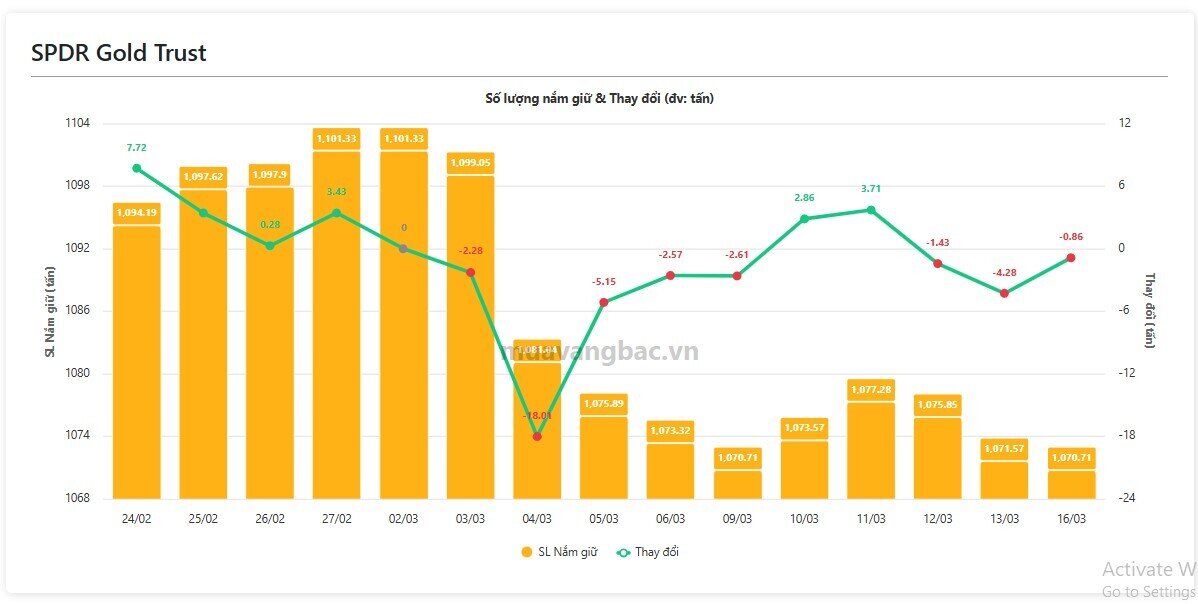Click the 26/02 bar labeled 1,097.9
Screen dimensions: 1198x604
(270, 343)
